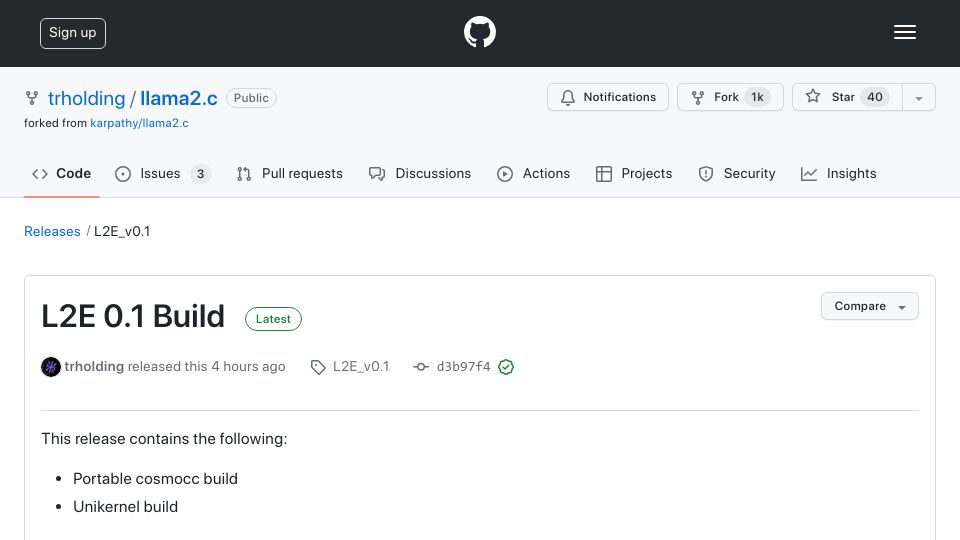The height and width of the screenshot is (540, 960).
Task: Expand the Compare dropdown
Action: 869,306
